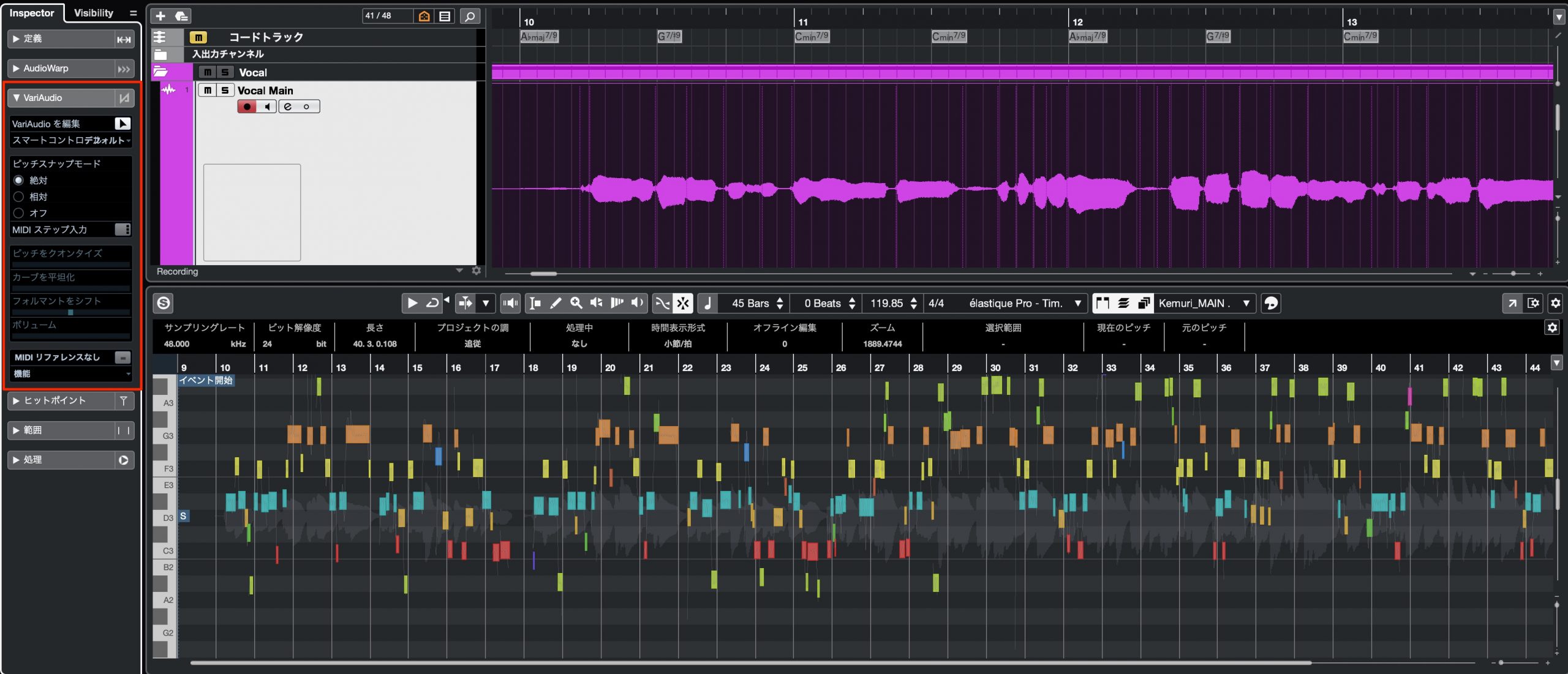Expand the definition (定義) inspector section
Image resolution: width=1568 pixels, height=674 pixels.
pos(17,39)
